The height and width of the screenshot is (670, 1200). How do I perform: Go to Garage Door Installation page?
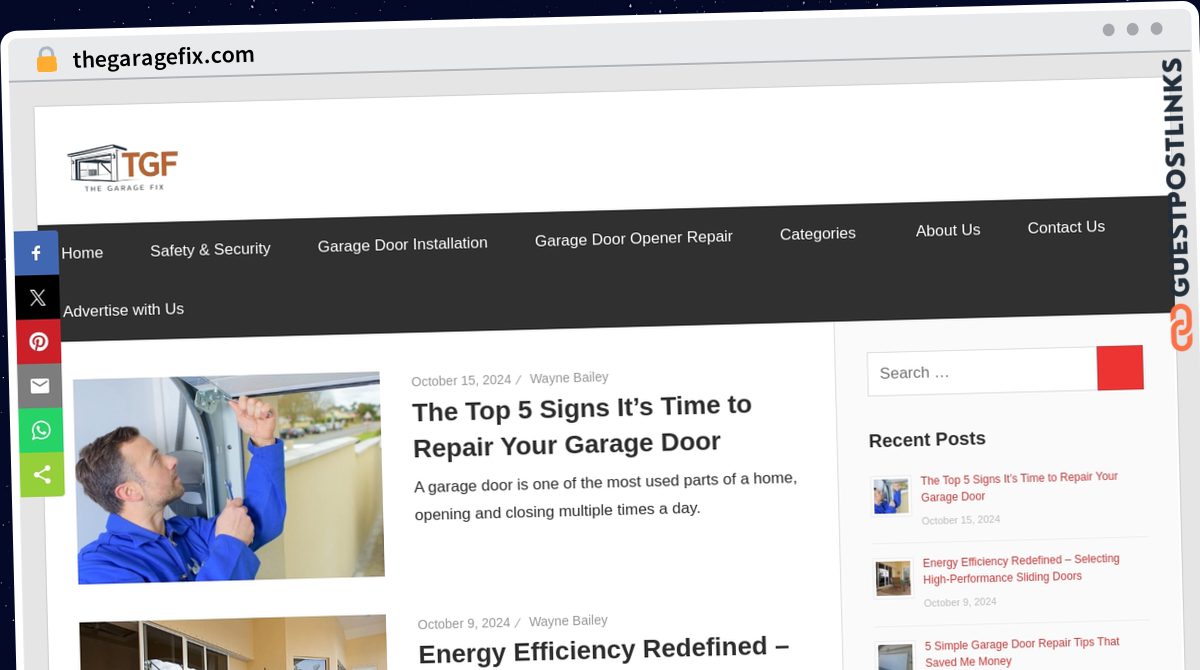[403, 244]
